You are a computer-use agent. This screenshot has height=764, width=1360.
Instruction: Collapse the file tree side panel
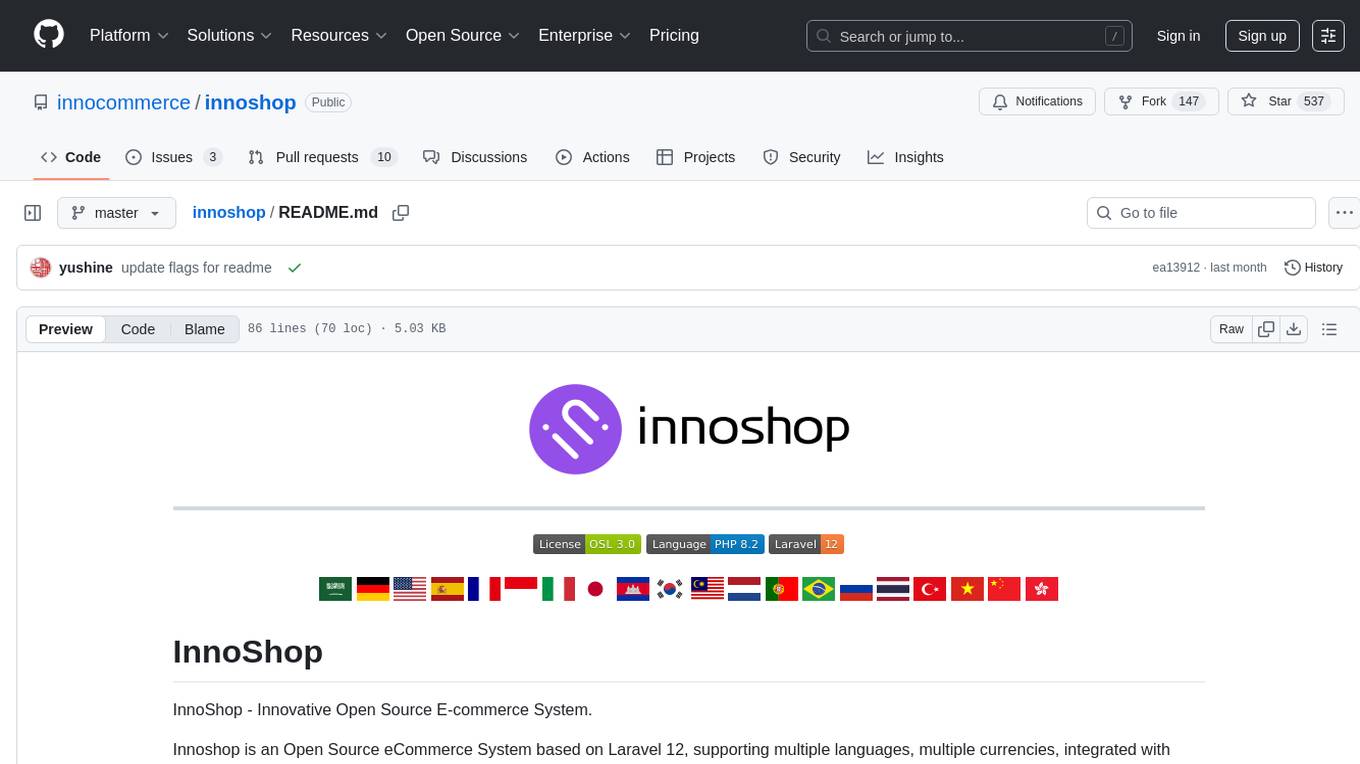(33, 213)
